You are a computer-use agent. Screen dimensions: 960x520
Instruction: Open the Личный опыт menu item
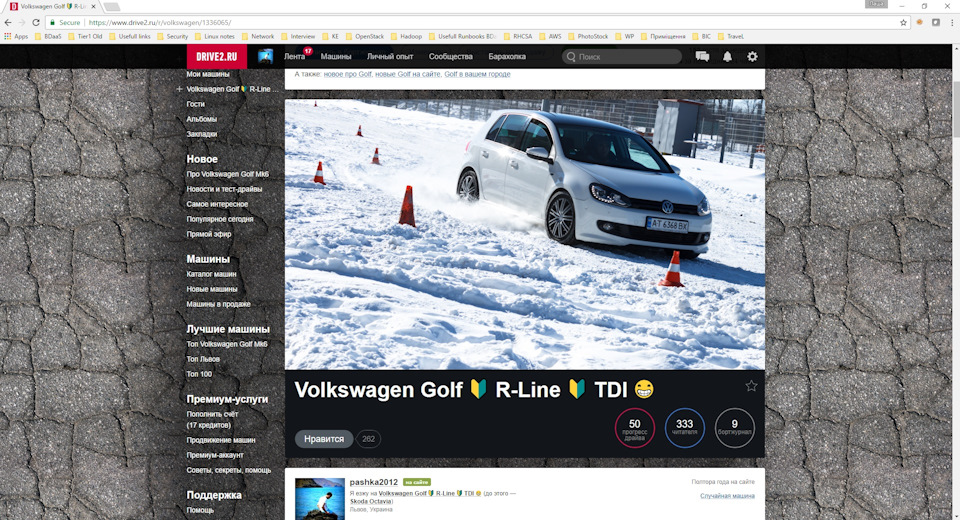pos(390,56)
